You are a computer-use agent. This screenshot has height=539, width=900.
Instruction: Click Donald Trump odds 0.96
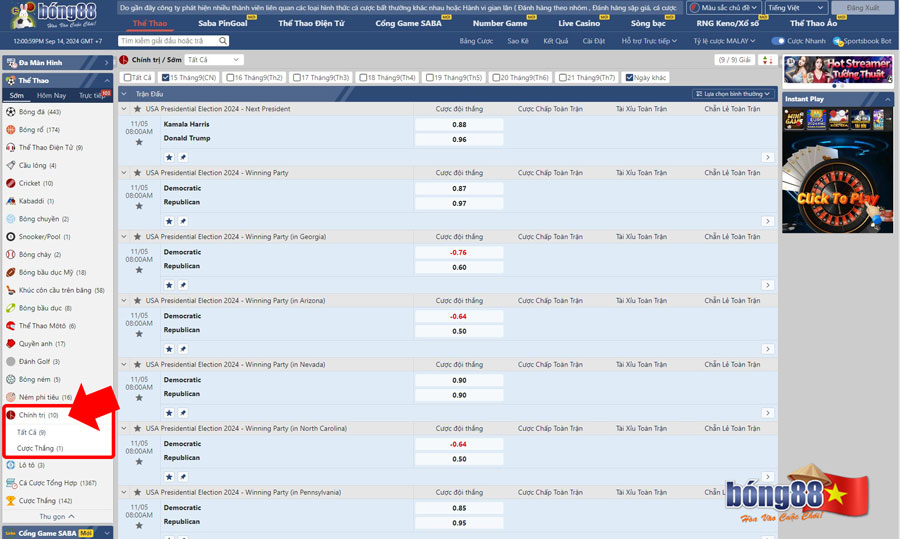(x=459, y=139)
